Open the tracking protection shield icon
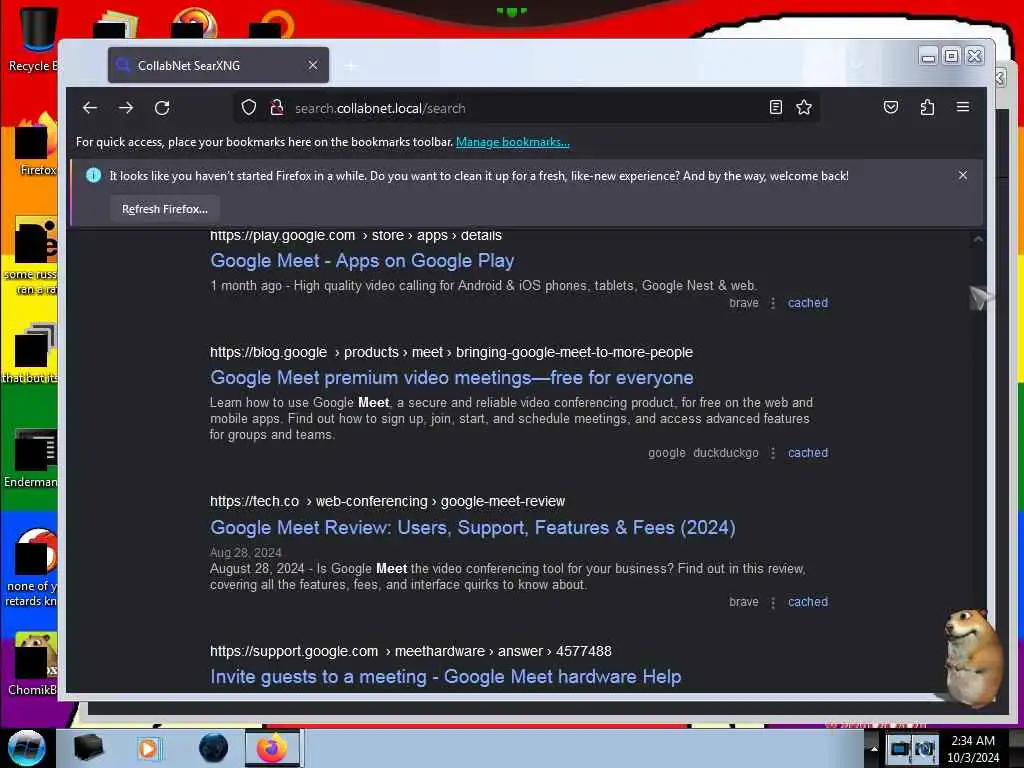Image resolution: width=1024 pixels, height=768 pixels. (x=249, y=108)
